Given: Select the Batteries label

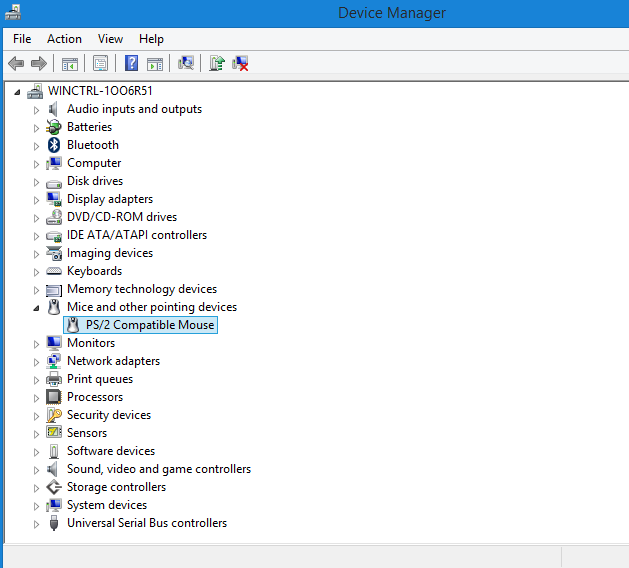Looking at the screenshot, I should click(89, 127).
